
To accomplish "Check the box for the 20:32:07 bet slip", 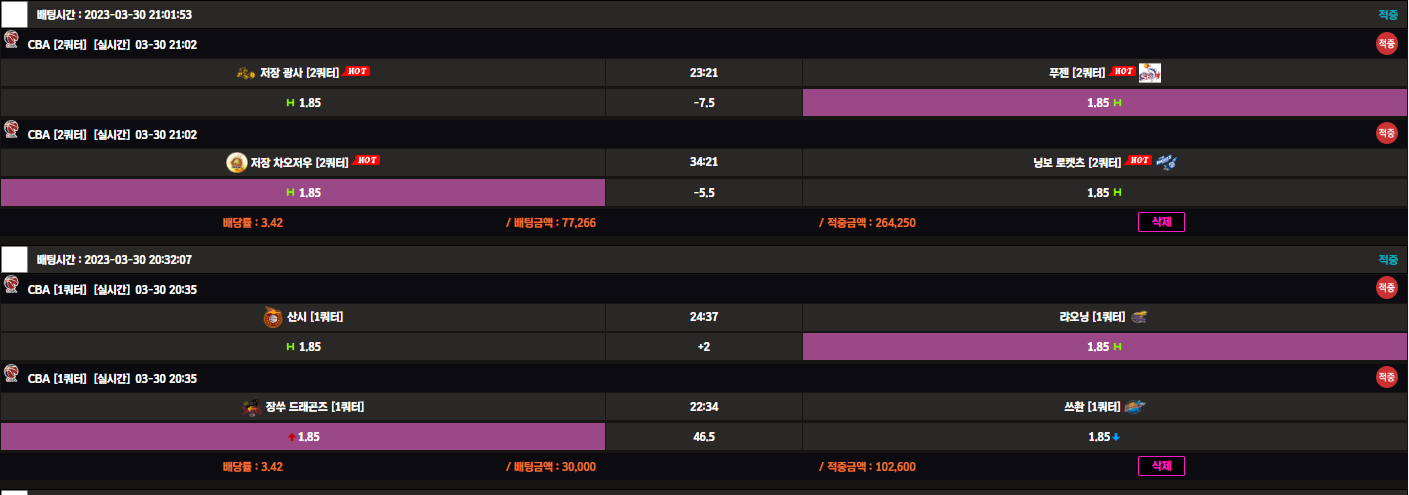I will (x=14, y=259).
